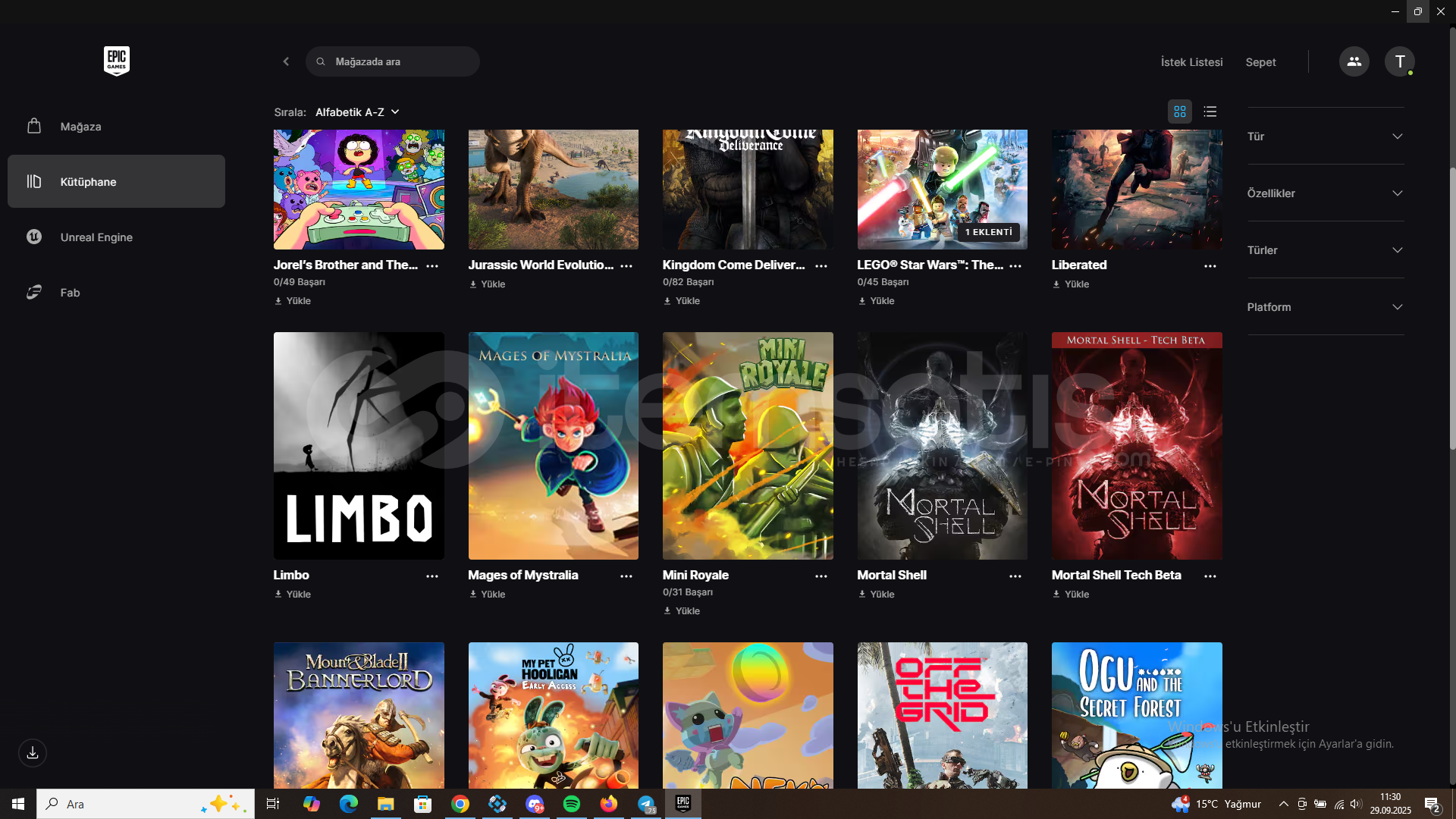The width and height of the screenshot is (1456, 819).
Task: Click the Windows taskbar Ara search box
Action: coord(146,804)
